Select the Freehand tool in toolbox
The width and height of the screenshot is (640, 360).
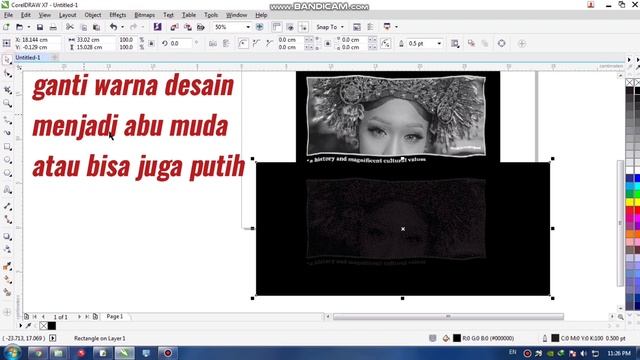(x=7, y=120)
